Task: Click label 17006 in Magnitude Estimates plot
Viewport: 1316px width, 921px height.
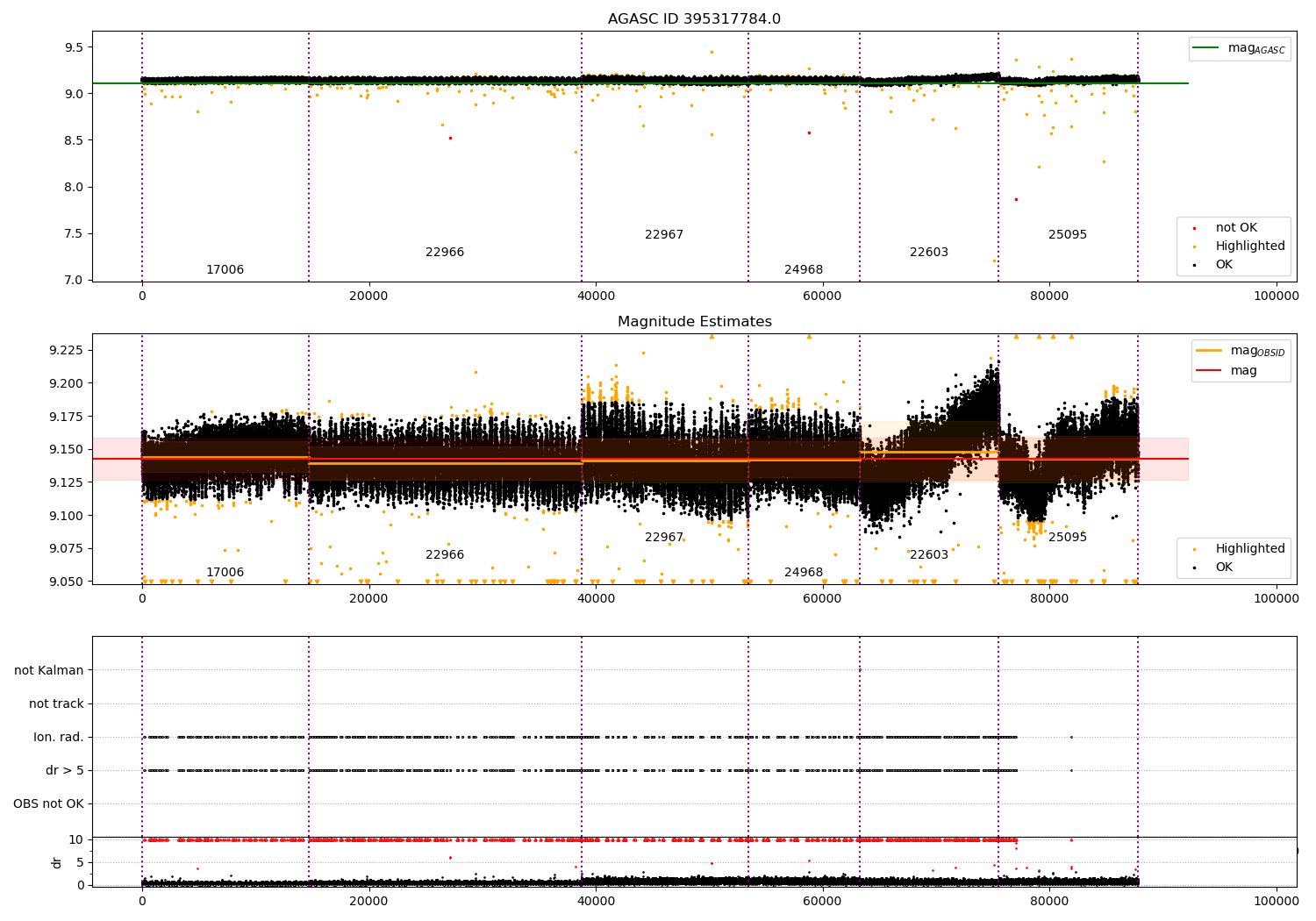Action: (225, 573)
